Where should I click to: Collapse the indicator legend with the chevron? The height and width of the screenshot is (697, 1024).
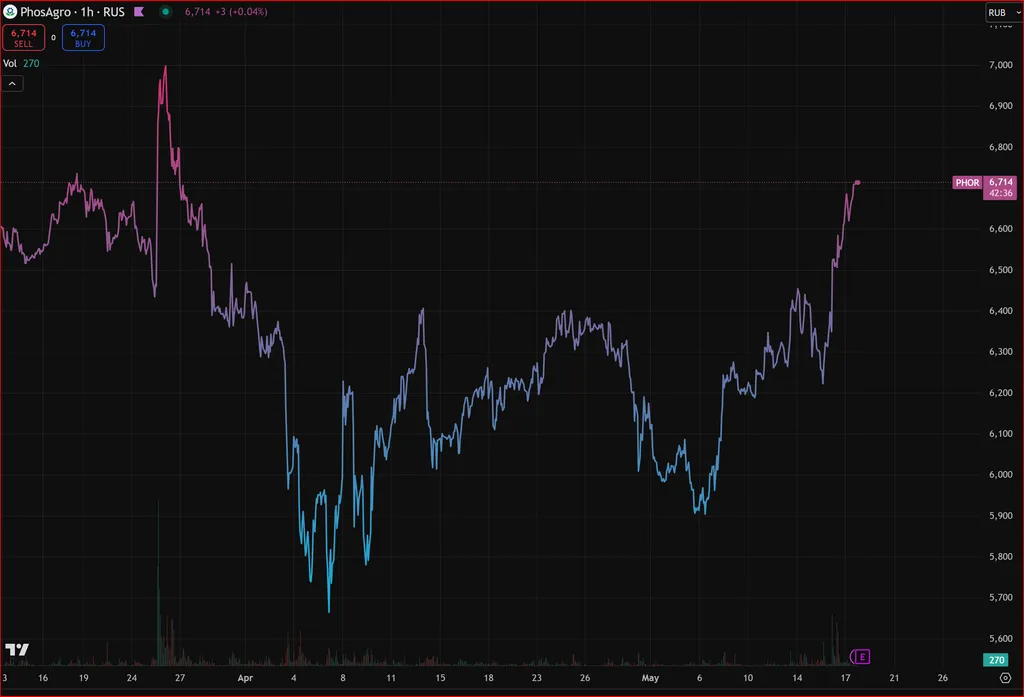click(x=12, y=84)
